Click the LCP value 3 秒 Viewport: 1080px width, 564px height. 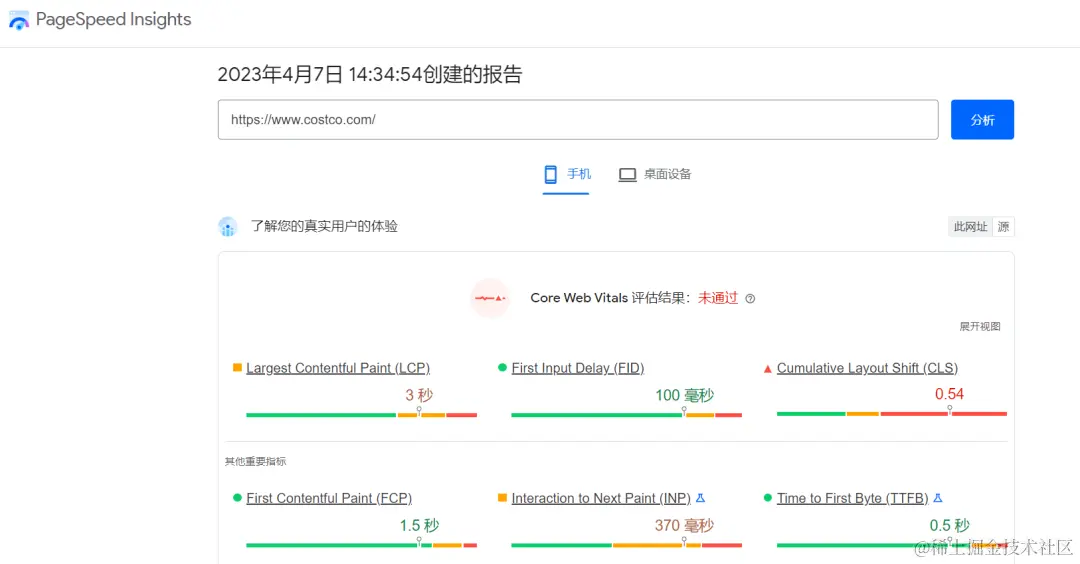coord(419,395)
